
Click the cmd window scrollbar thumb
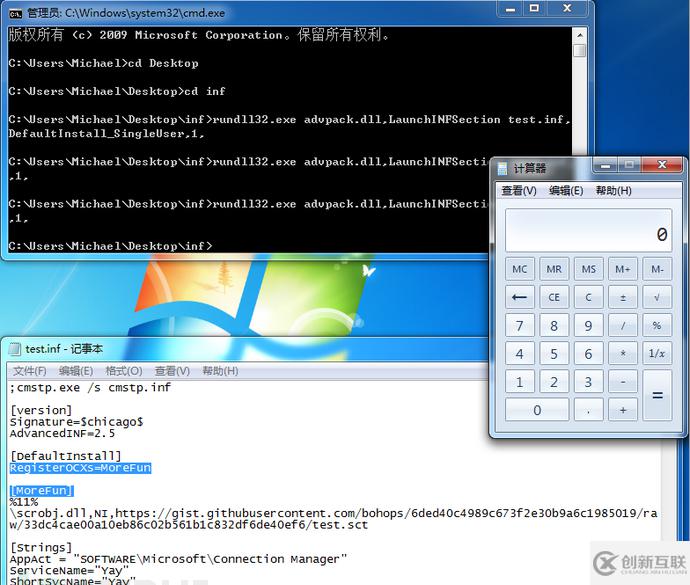pyautogui.click(x=580, y=50)
